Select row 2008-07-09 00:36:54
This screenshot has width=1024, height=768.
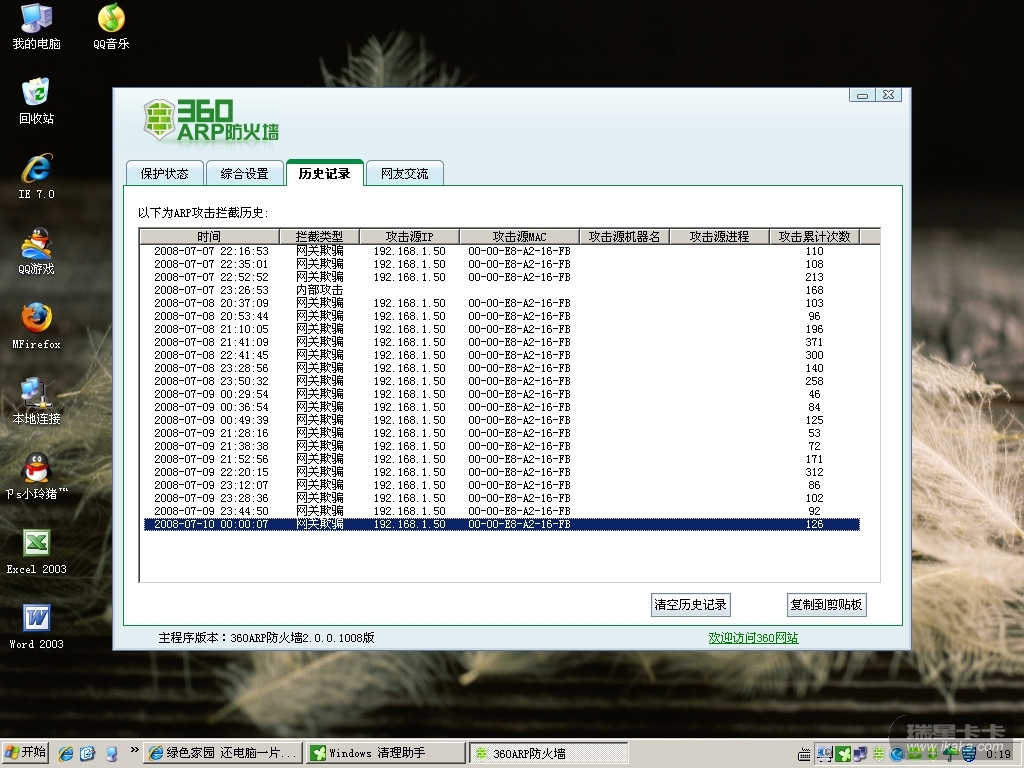coord(502,407)
